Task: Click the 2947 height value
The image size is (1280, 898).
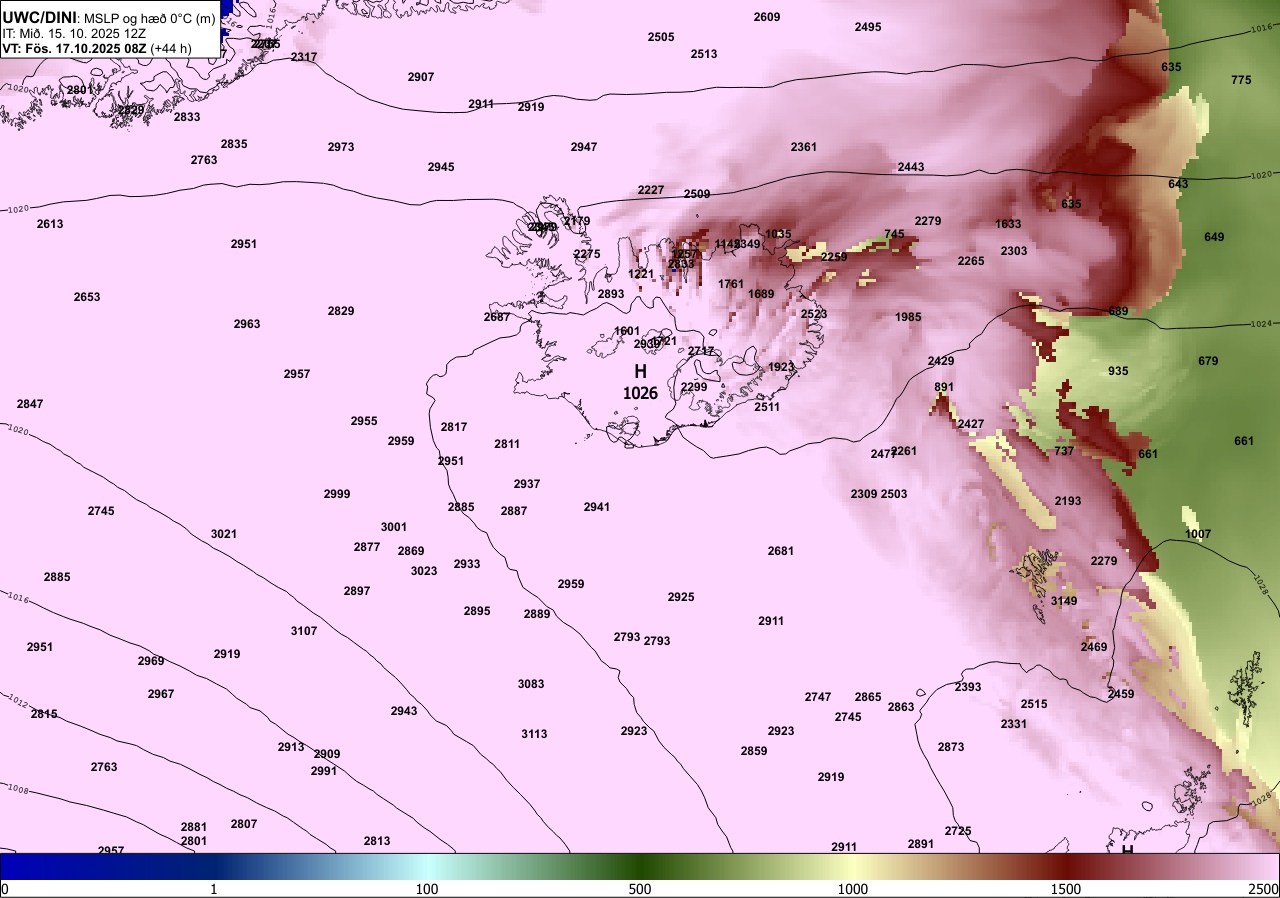Action: (584, 147)
